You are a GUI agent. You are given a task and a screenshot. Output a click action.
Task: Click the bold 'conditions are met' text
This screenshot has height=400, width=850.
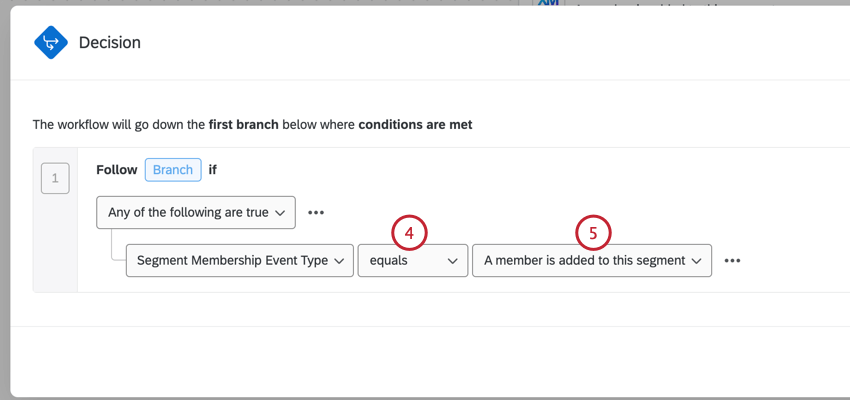click(415, 125)
